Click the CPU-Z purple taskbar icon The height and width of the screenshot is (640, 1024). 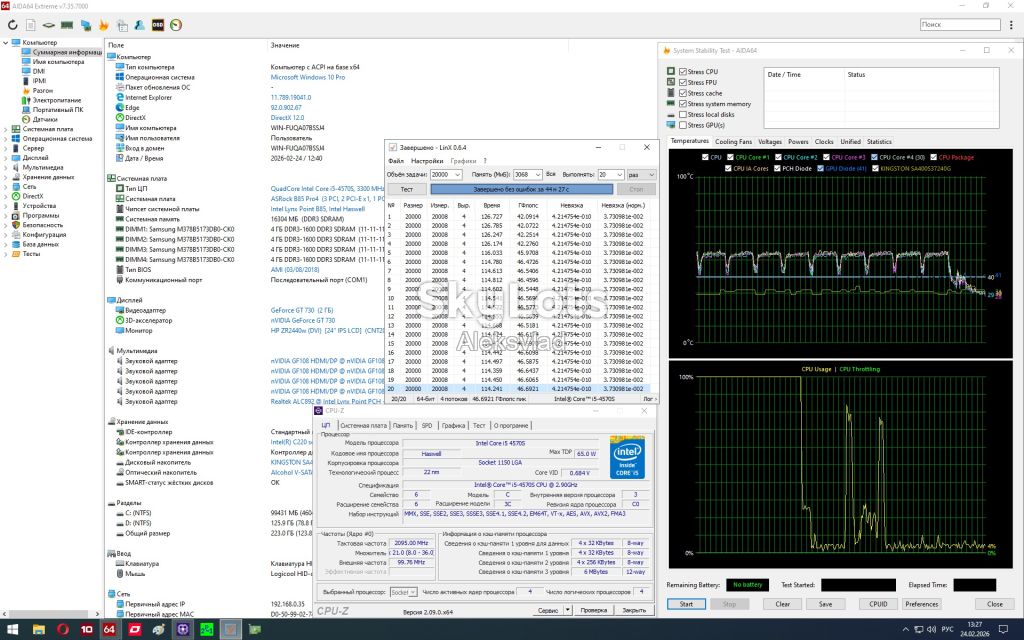click(x=182, y=630)
